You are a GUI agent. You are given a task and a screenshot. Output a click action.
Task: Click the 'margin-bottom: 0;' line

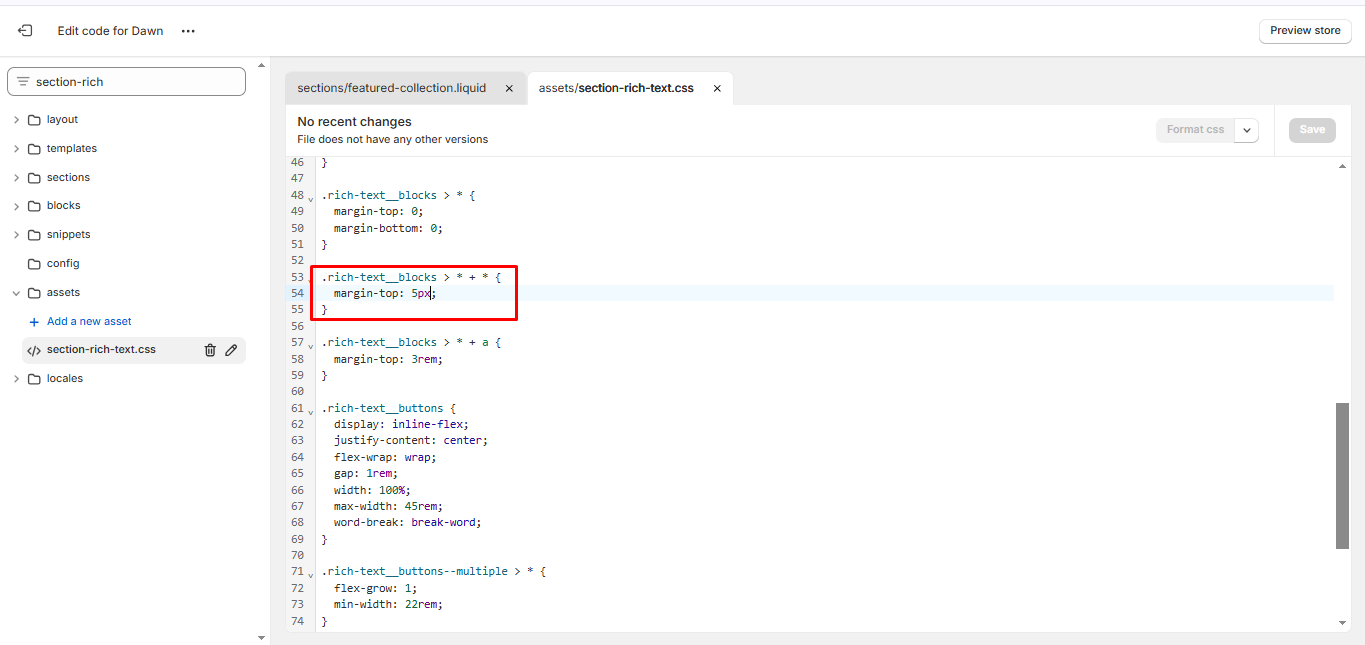(388, 228)
